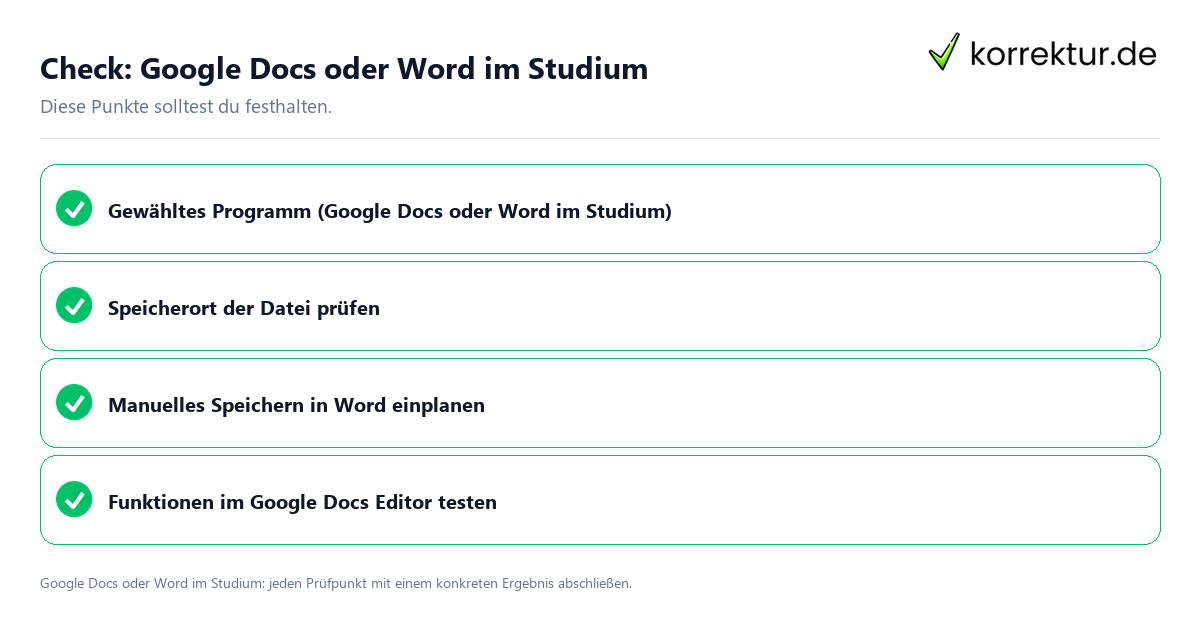
Task: Select text 'Gewähltes Programm (Google Docs oder Word im Studium)'
Action: click(390, 211)
